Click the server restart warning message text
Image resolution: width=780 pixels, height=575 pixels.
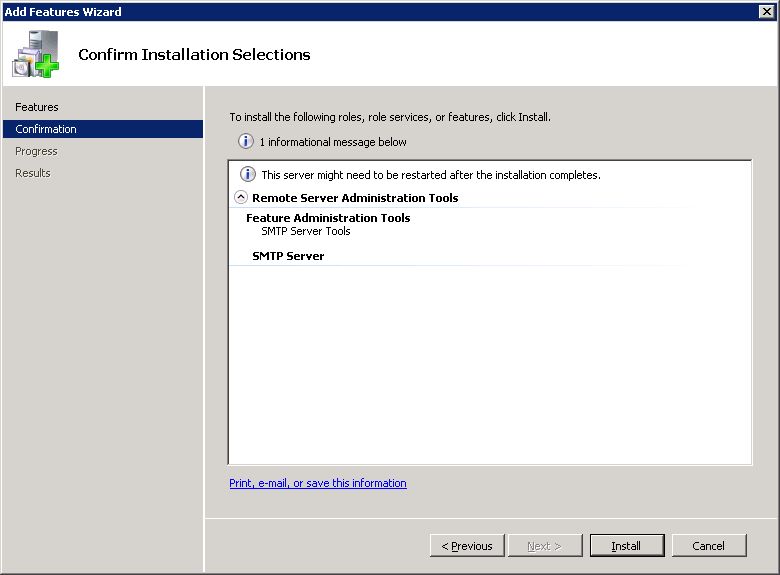pos(430,175)
